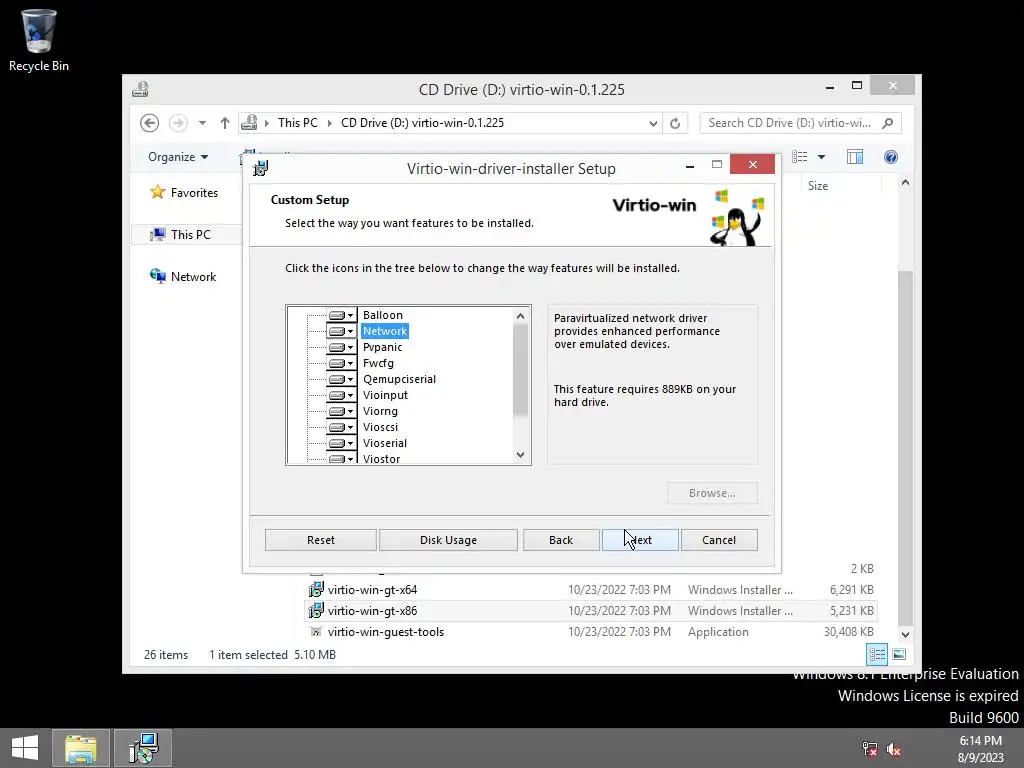Select Favorites in the navigation pane
1024x768 pixels.
(184, 193)
